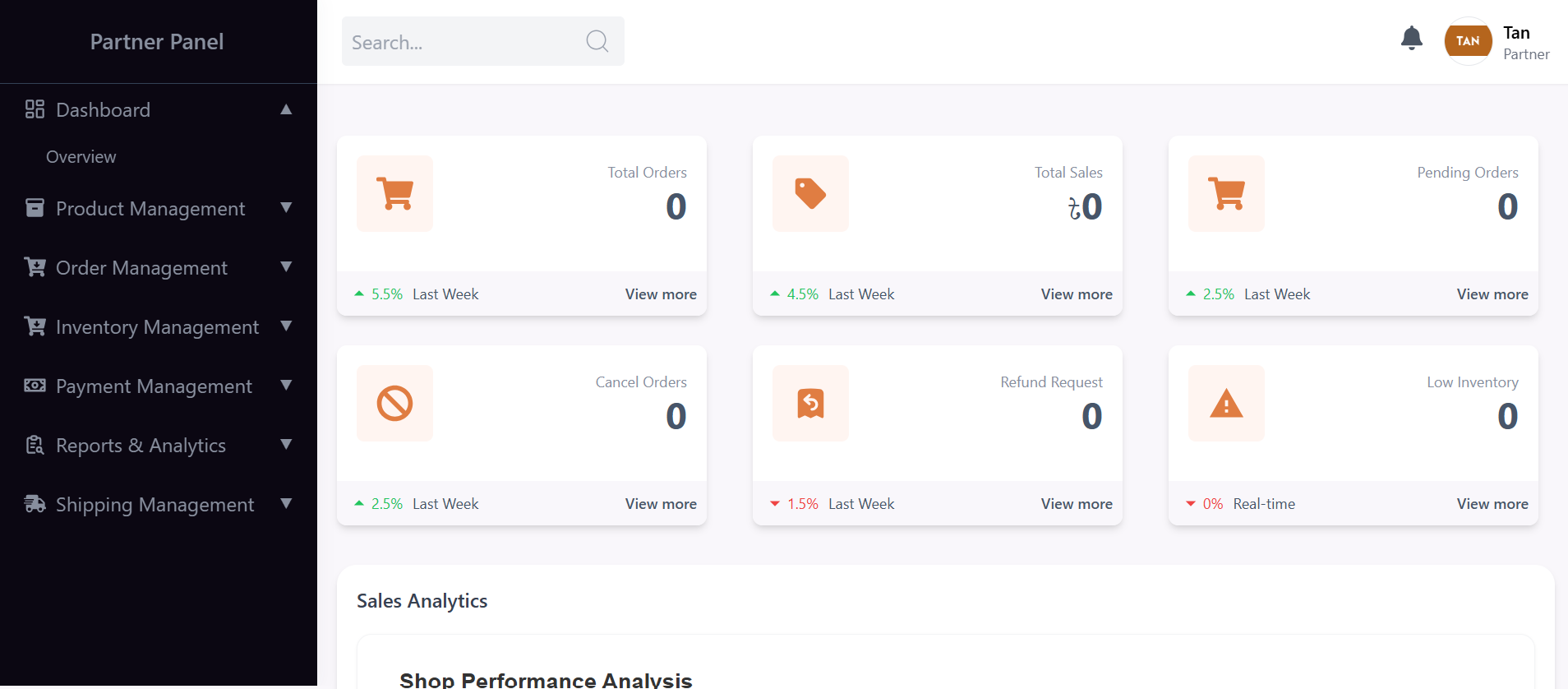Expand Order Management submenu arrow

tap(286, 267)
